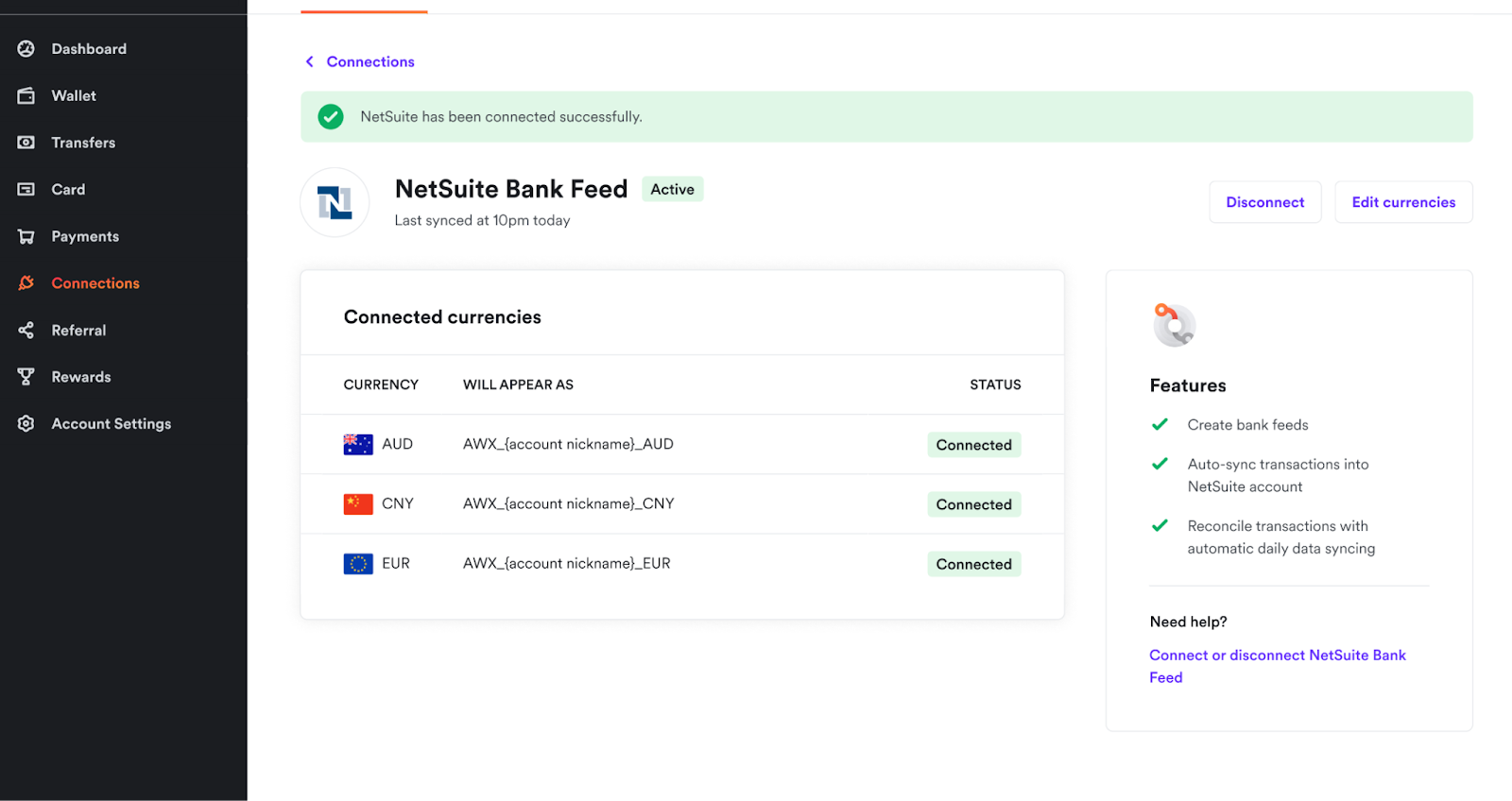Image resolution: width=1512 pixels, height=801 pixels.
Task: Open Referral from the sidebar
Action: click(x=78, y=330)
